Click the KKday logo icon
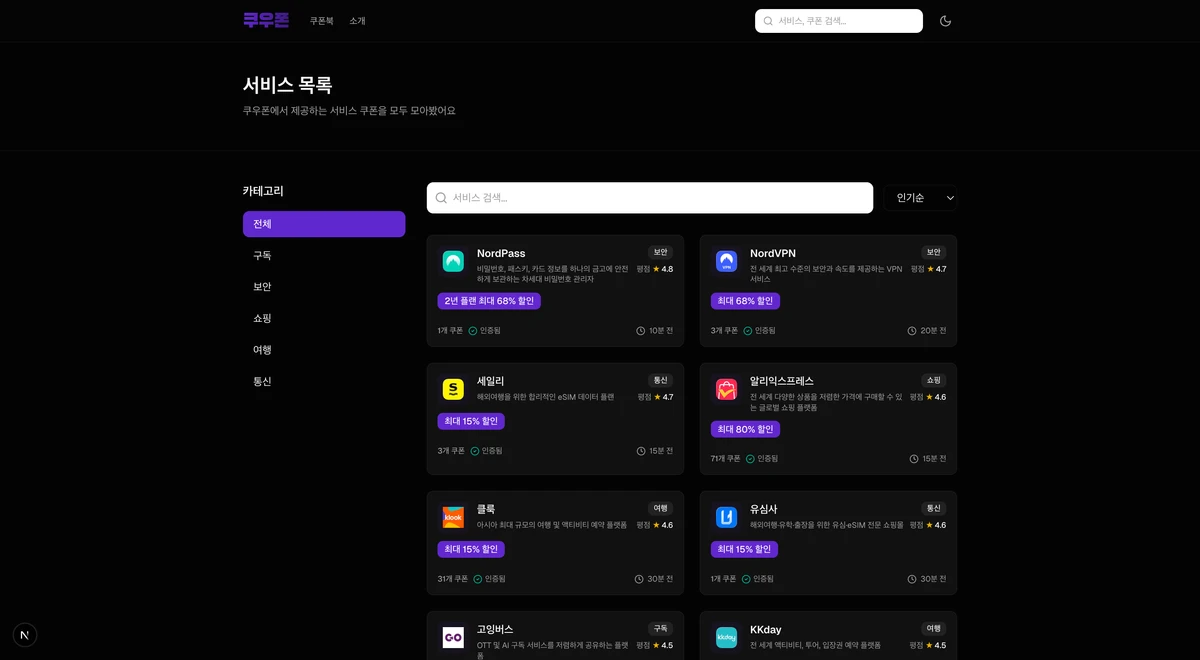This screenshot has width=1200, height=660. click(x=726, y=638)
